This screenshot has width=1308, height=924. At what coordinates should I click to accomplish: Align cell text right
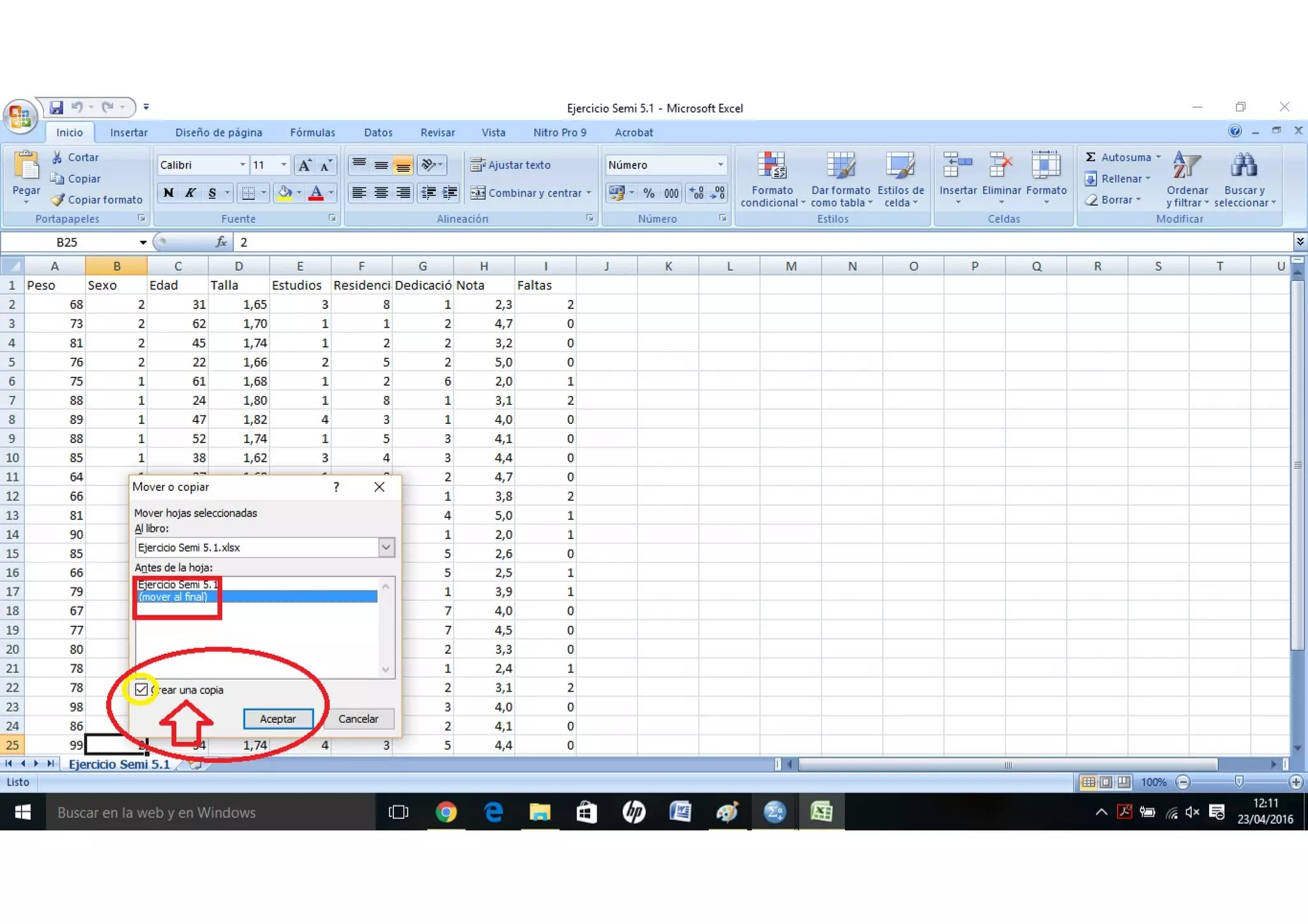coord(403,193)
